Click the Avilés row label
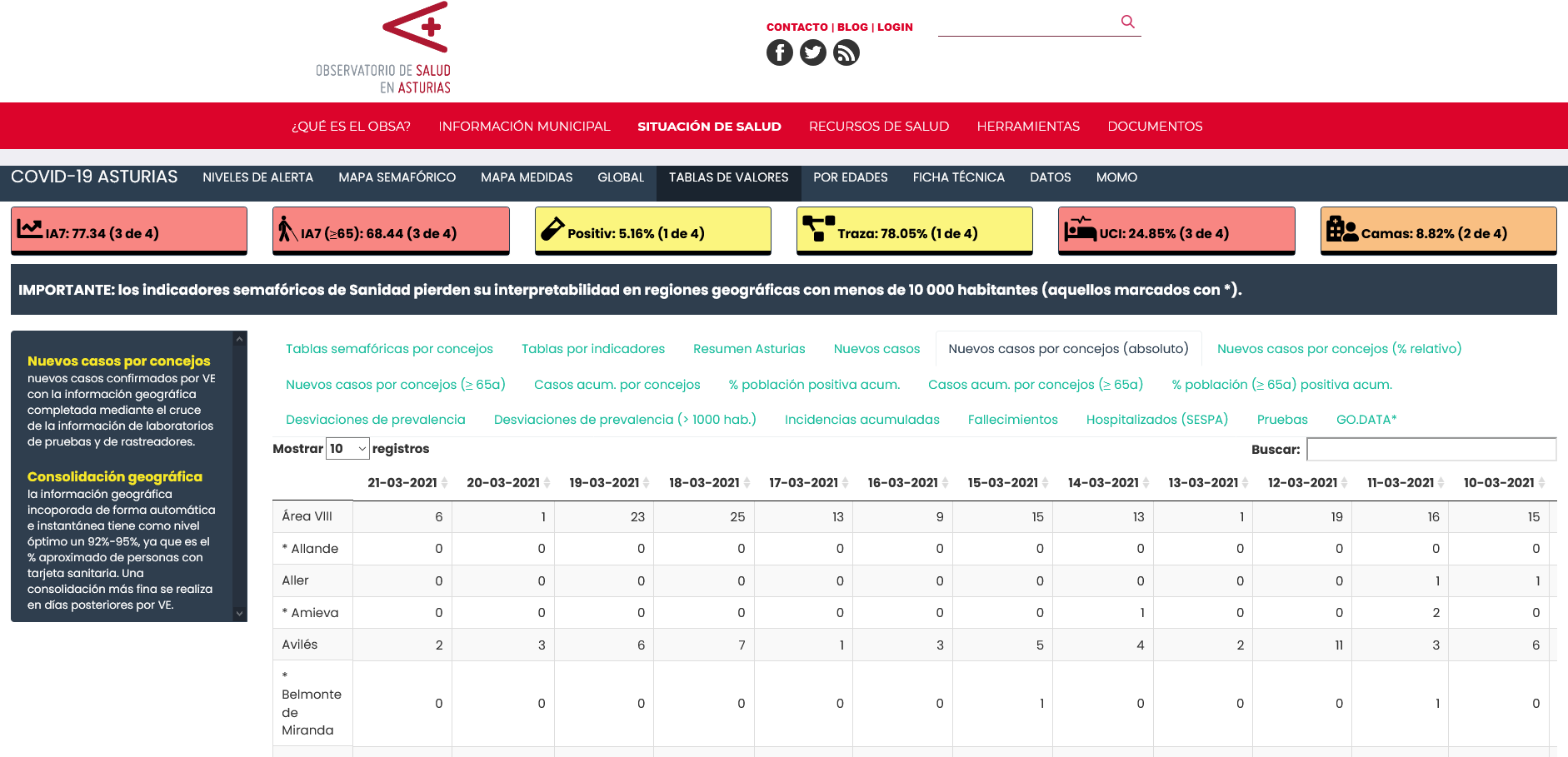The height and width of the screenshot is (757, 1568). point(300,645)
